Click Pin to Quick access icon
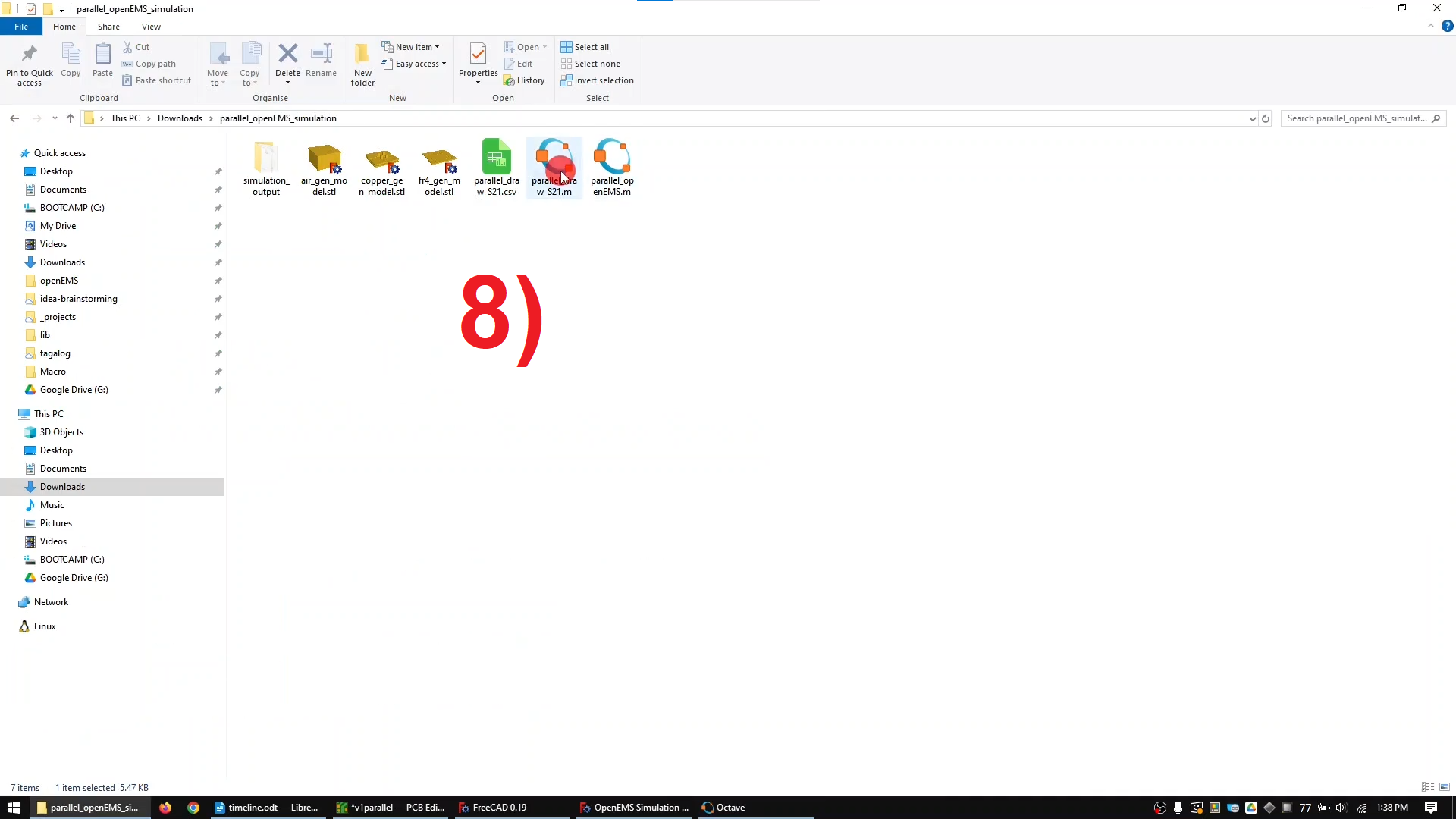Image resolution: width=1456 pixels, height=819 pixels. point(30,55)
